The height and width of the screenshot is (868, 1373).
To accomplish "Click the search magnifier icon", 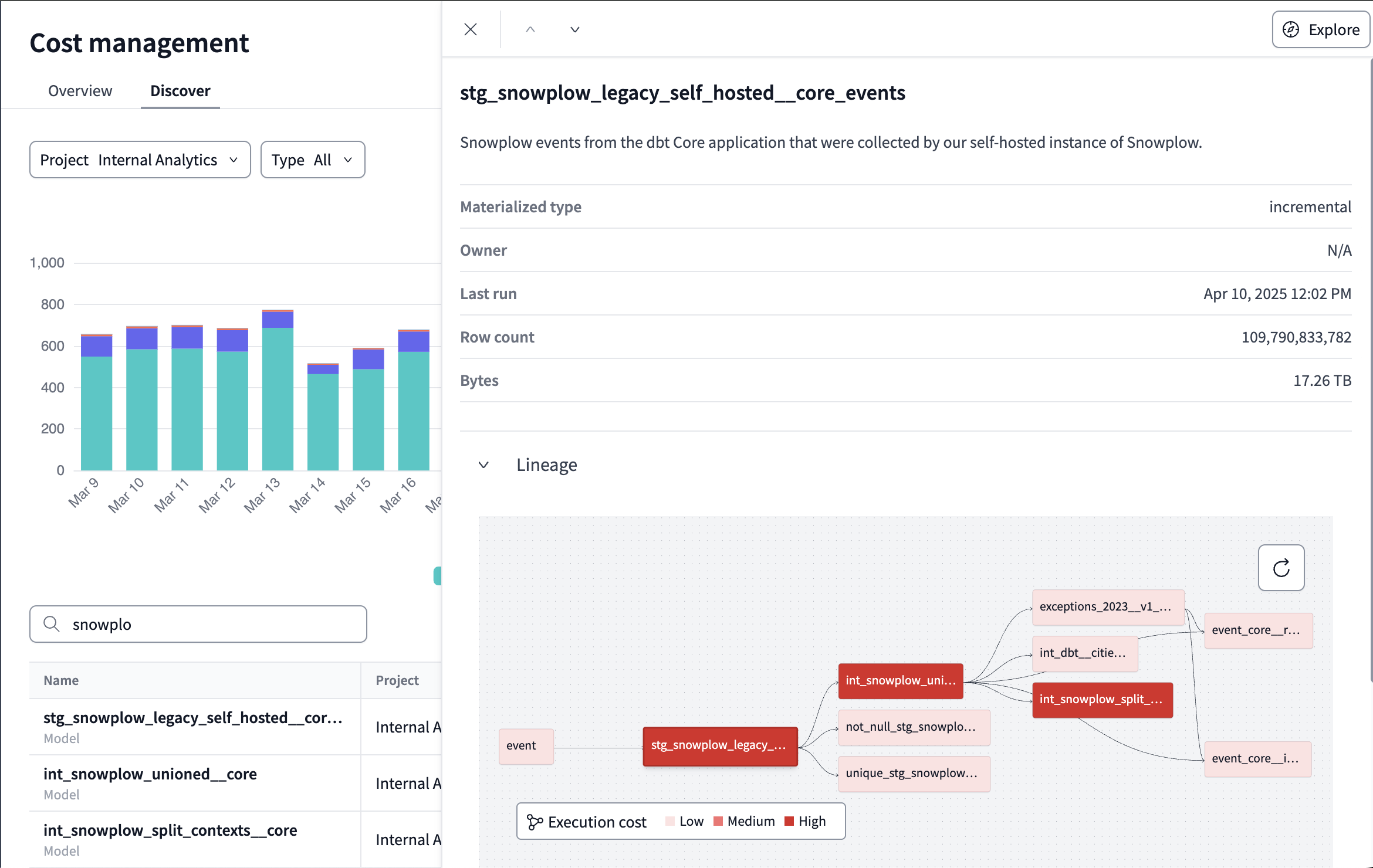I will 52,624.
